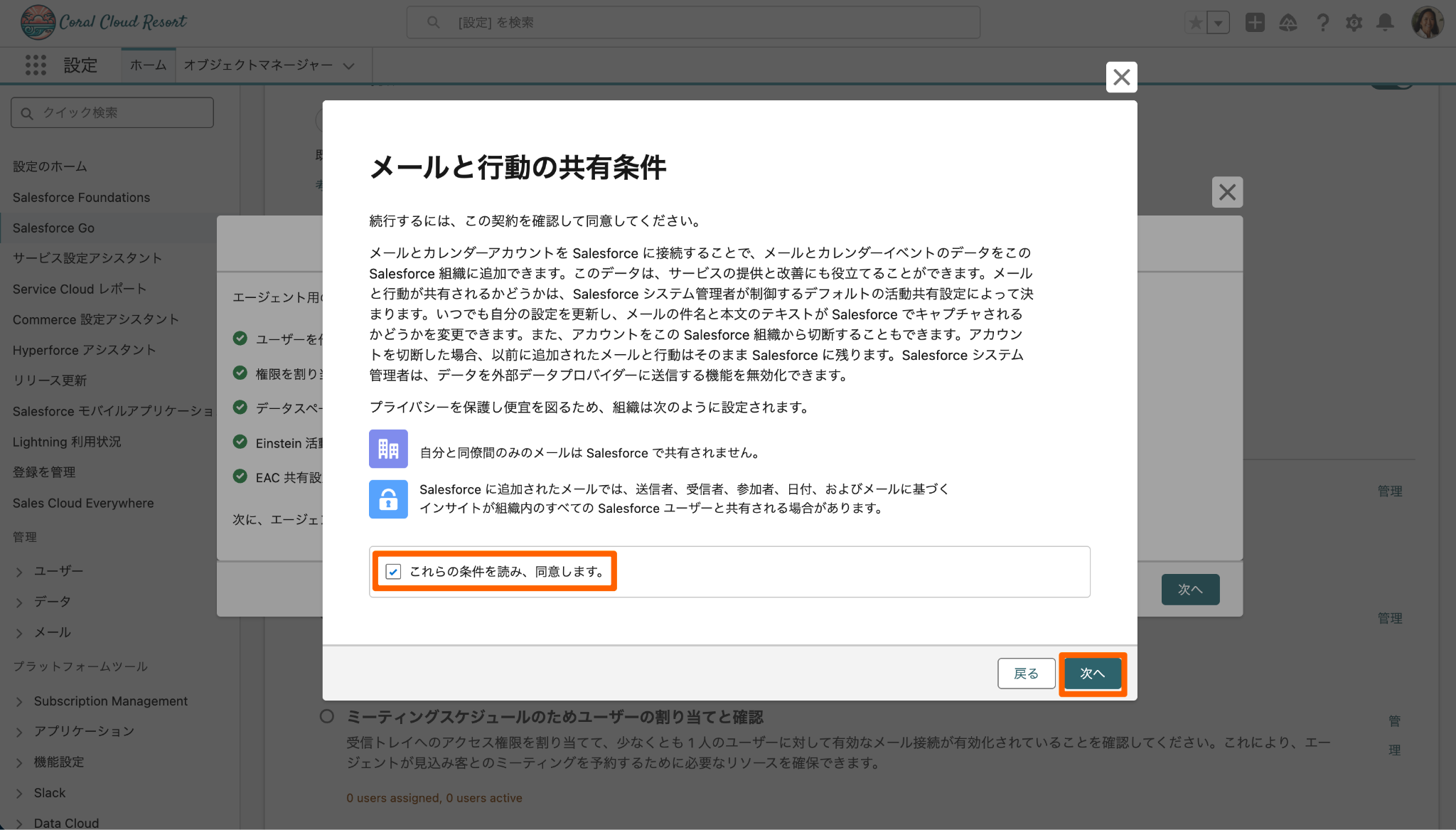Viewport: 1456px width, 830px height.
Task: Select the ミーティングスケジュール step radio circle
Action: coord(327,716)
